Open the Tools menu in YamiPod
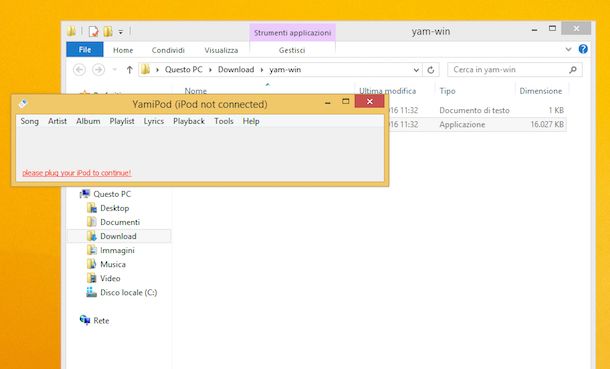The image size is (610, 369). point(224,121)
